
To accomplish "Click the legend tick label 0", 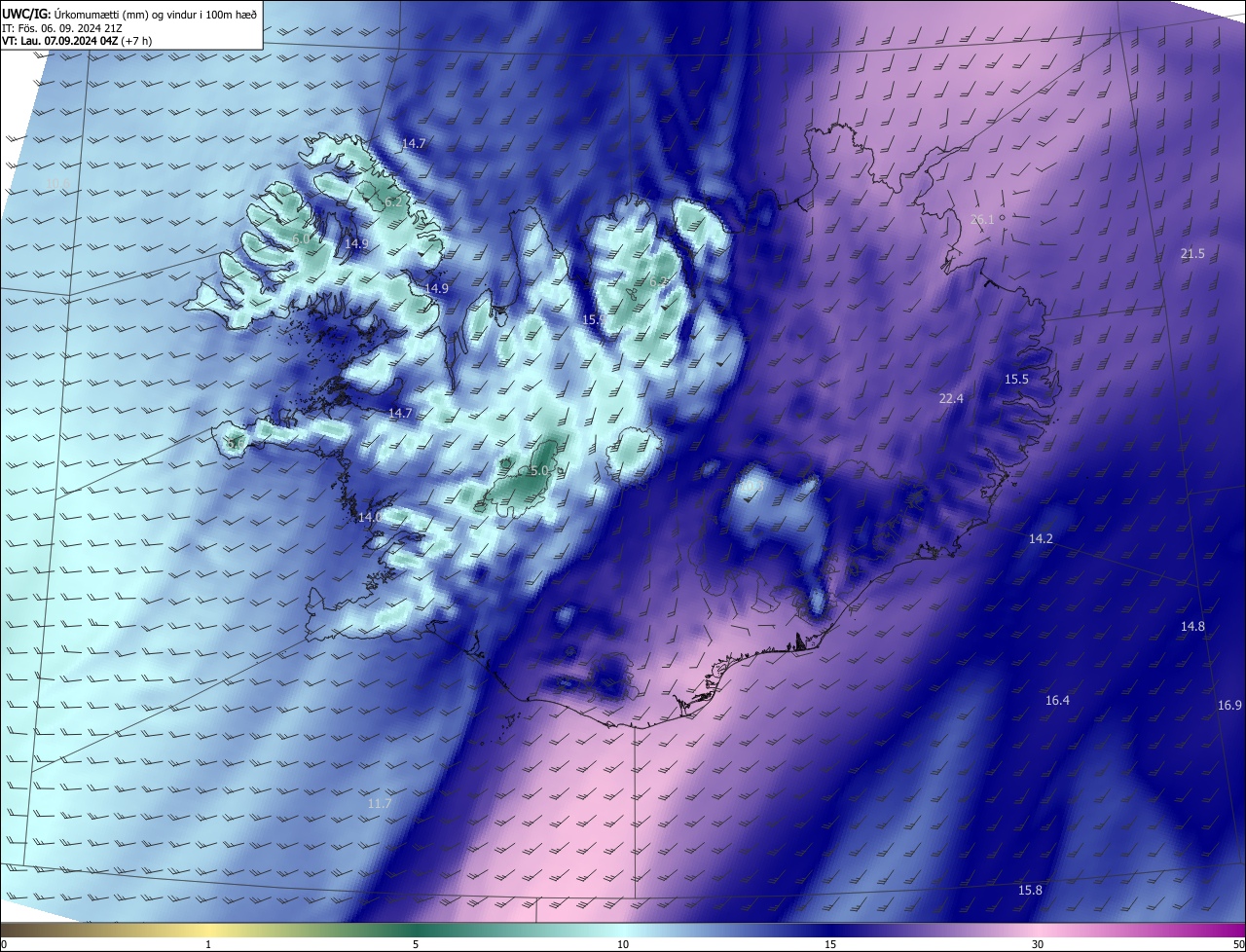I will coord(4,944).
